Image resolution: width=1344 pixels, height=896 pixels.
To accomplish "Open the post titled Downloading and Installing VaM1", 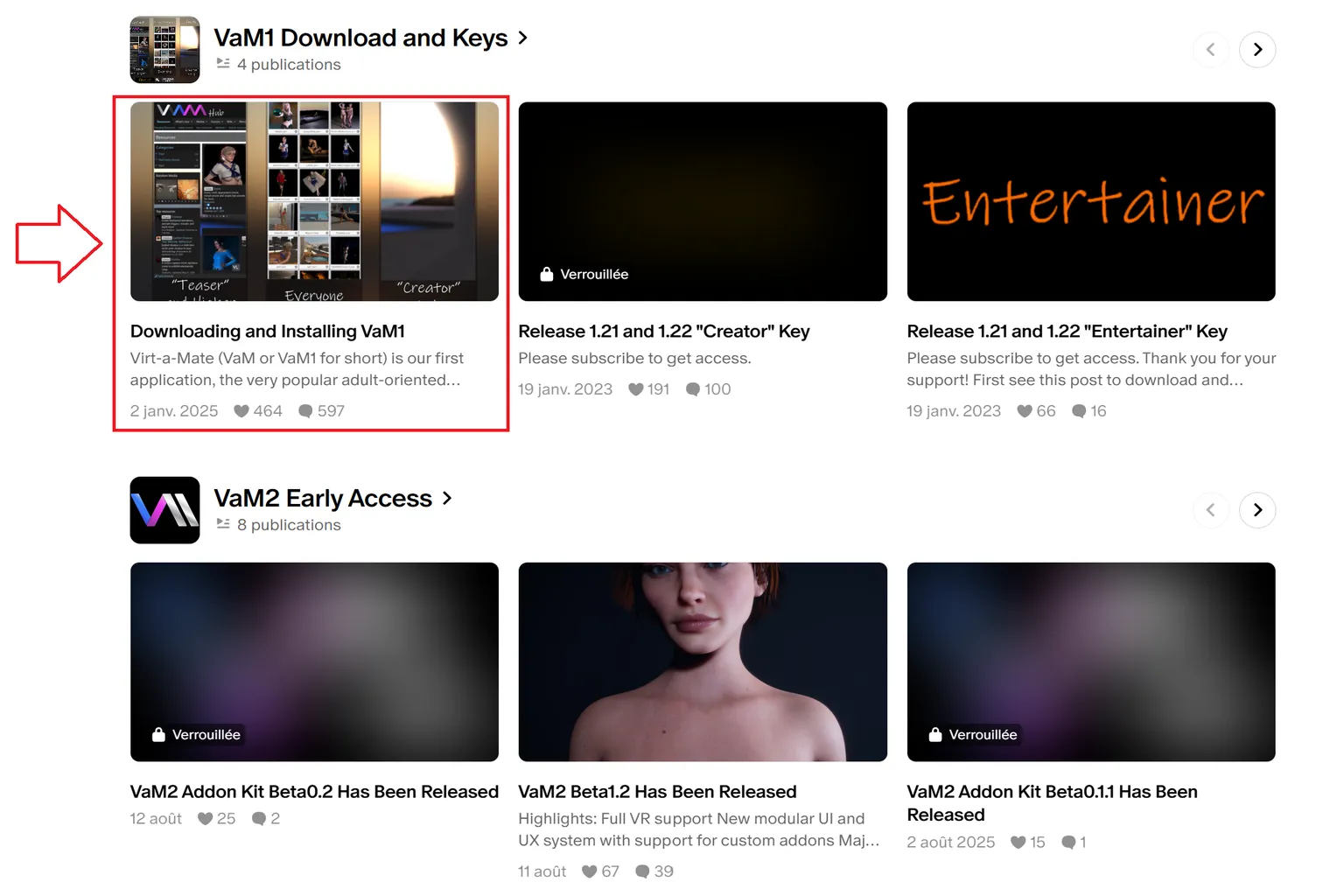I will click(x=268, y=332).
